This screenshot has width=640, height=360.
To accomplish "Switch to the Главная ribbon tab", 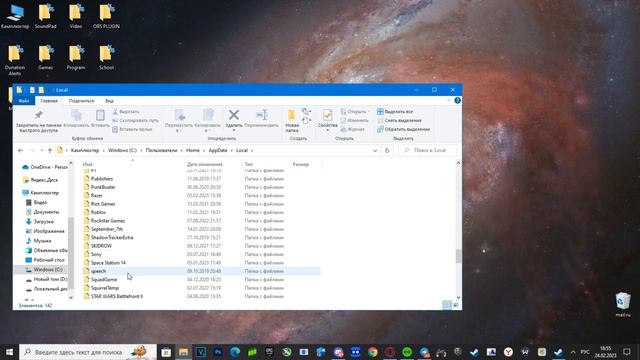I will (49, 101).
